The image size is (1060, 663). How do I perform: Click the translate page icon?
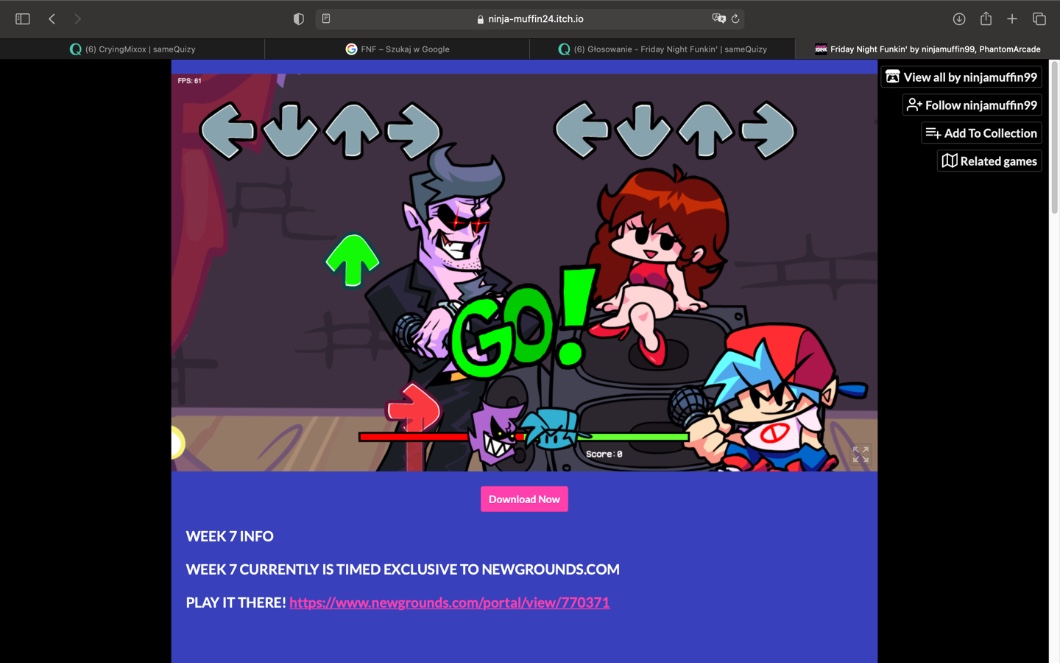coord(718,19)
